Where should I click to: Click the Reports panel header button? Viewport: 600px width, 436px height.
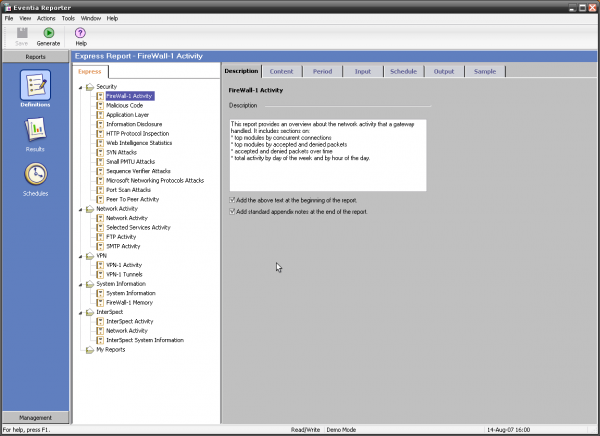(x=36, y=57)
